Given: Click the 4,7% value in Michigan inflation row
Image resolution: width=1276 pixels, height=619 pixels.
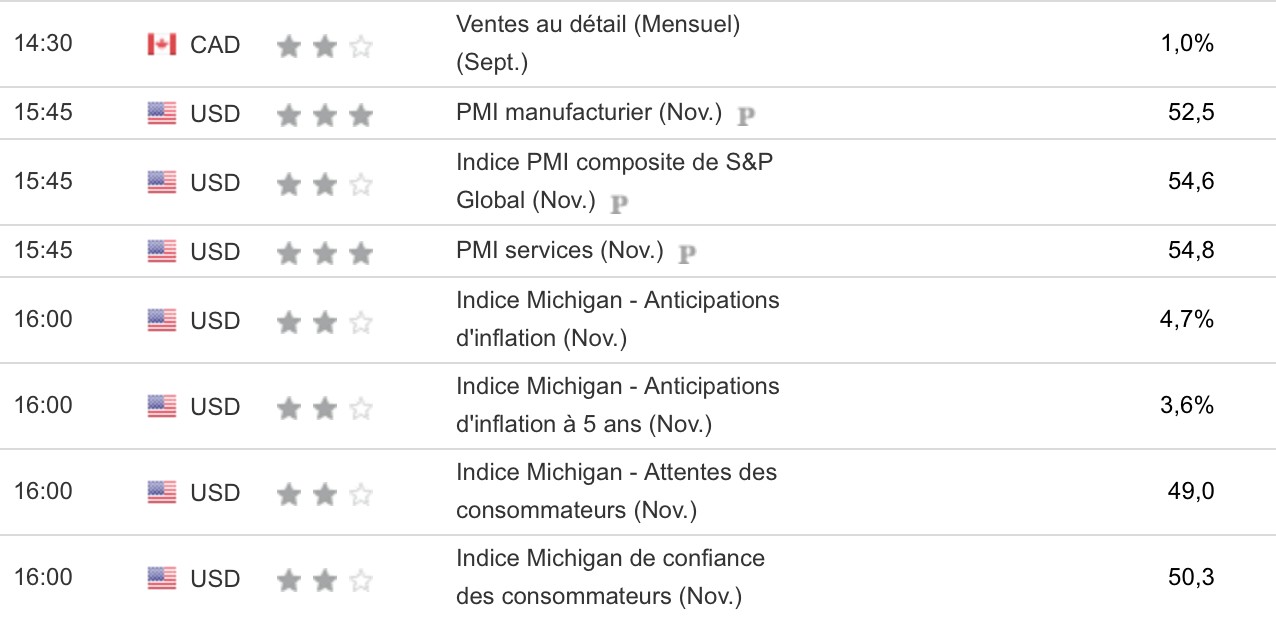Looking at the screenshot, I should coord(1188,319).
